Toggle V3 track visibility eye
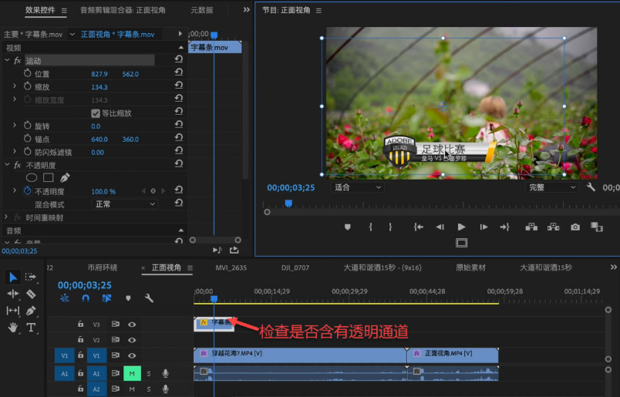This screenshot has height=397, width=620. [132, 324]
